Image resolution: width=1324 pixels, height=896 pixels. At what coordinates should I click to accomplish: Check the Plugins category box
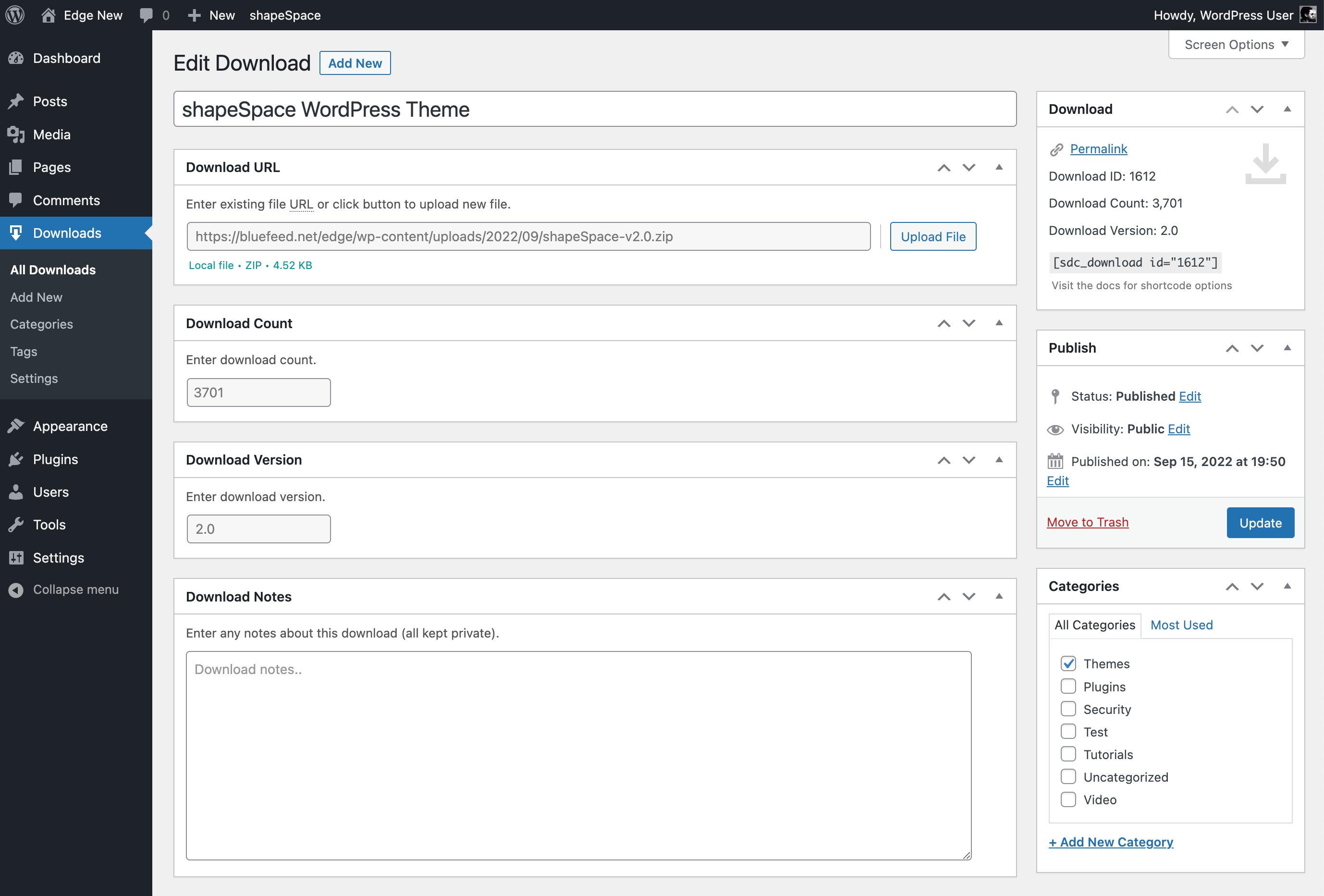[1068, 686]
